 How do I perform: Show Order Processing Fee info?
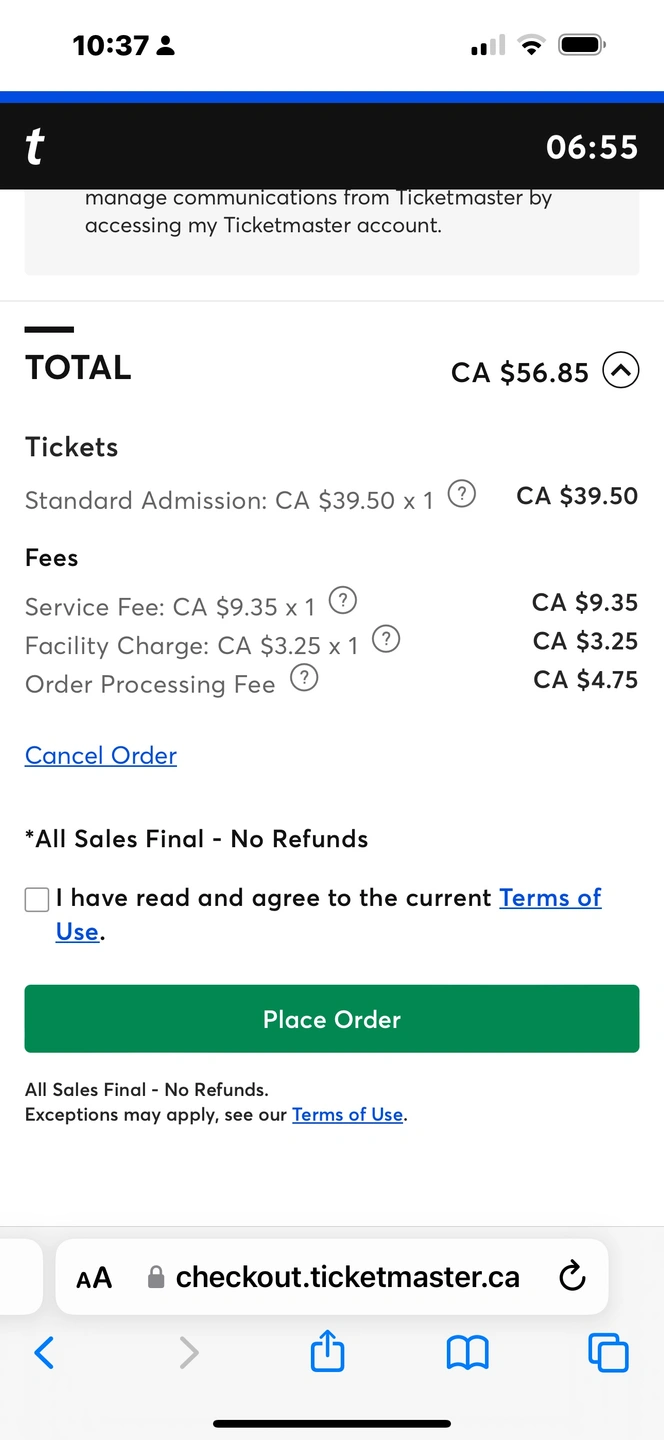[x=304, y=679]
